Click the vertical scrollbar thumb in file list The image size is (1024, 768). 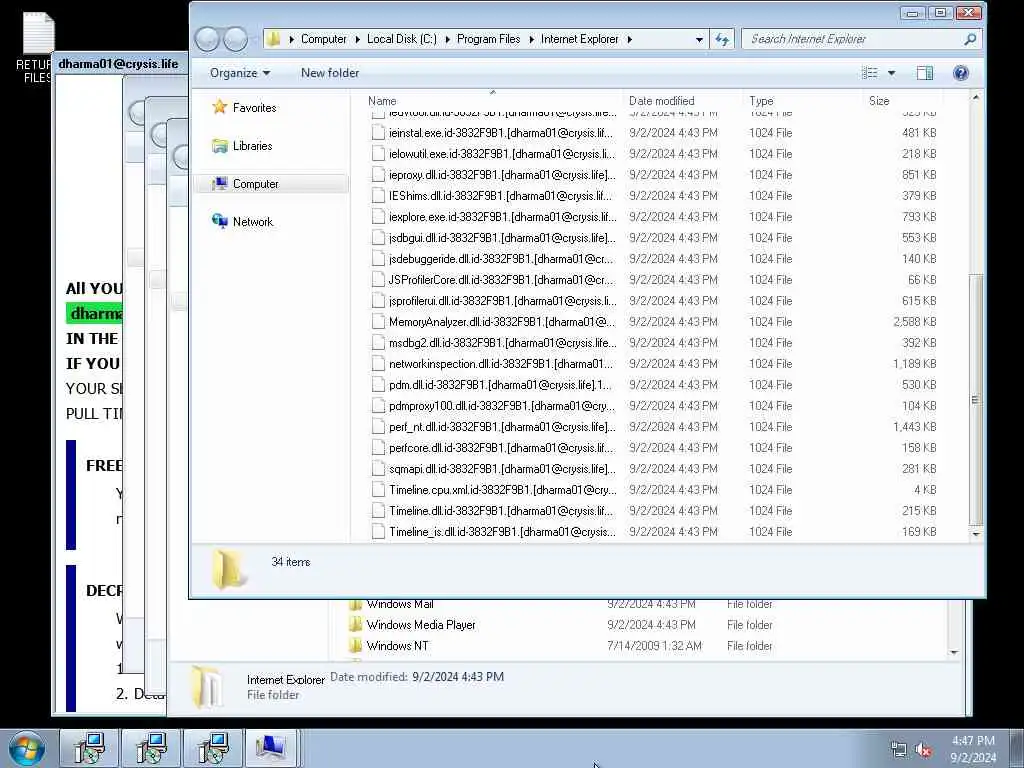976,400
